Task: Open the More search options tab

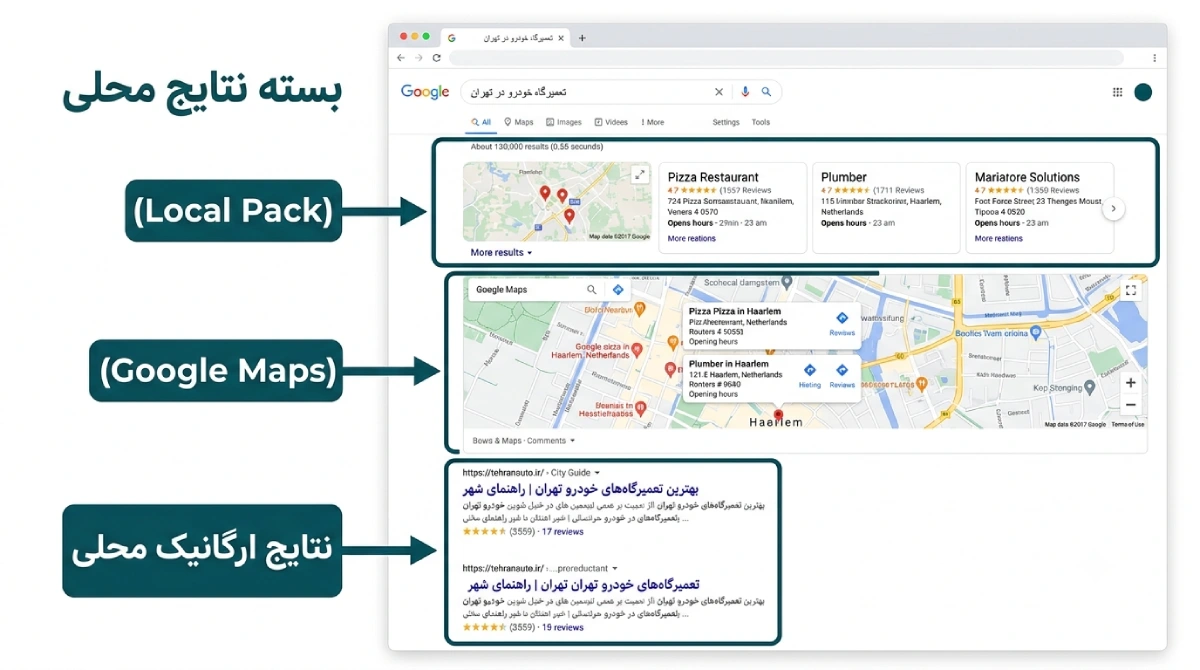Action: tap(652, 122)
